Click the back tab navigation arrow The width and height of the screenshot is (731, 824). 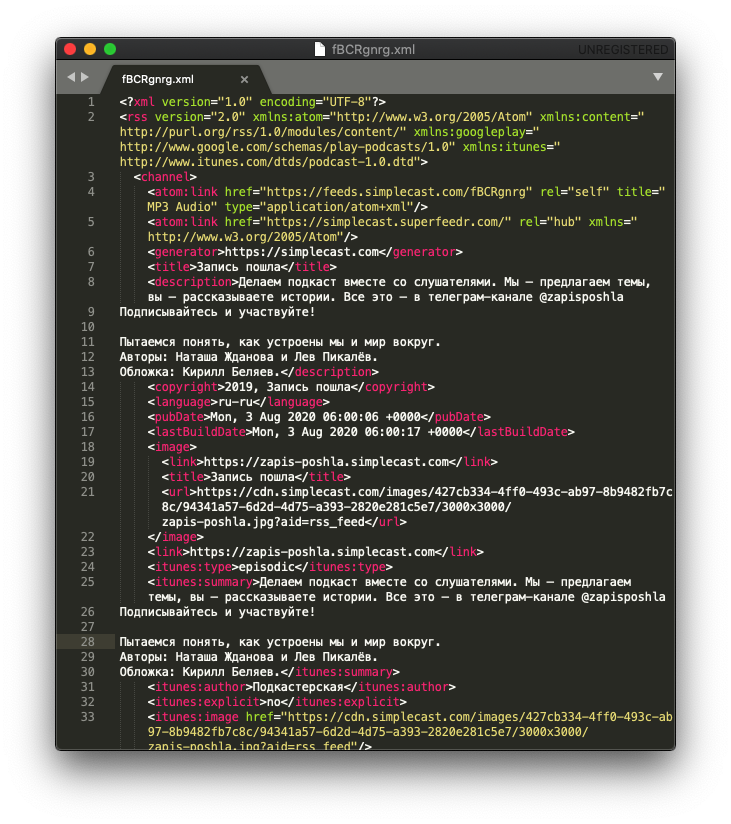(x=71, y=77)
